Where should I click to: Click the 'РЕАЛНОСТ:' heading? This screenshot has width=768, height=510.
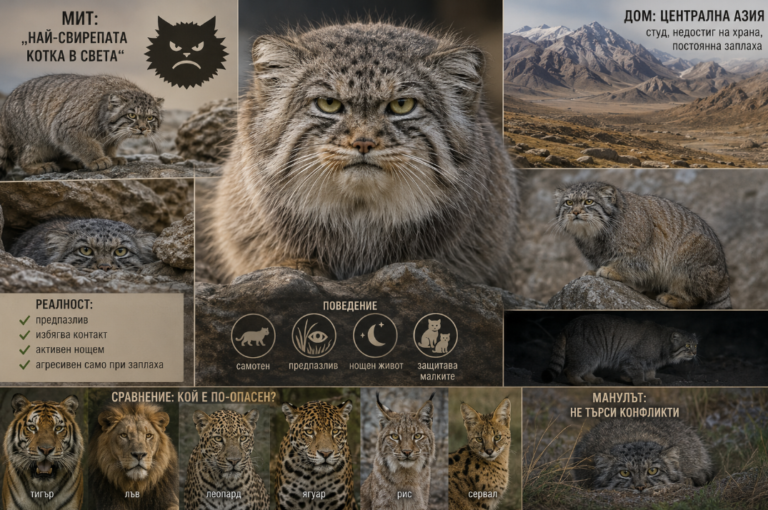point(64,304)
